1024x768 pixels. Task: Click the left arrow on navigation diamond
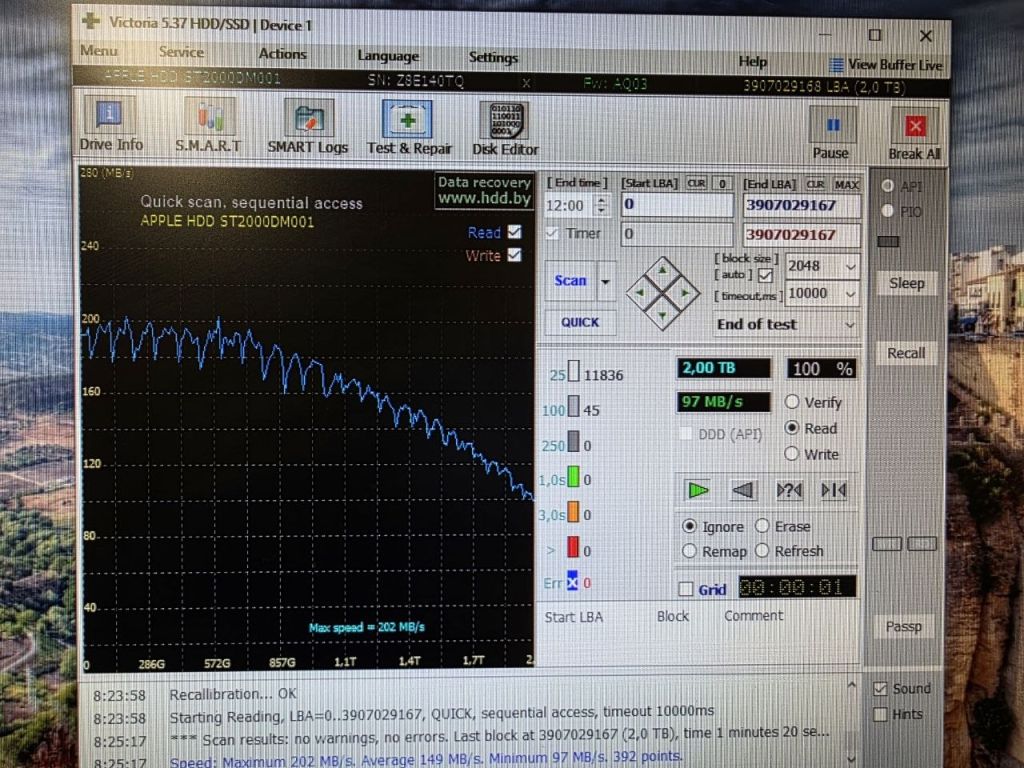tap(639, 293)
